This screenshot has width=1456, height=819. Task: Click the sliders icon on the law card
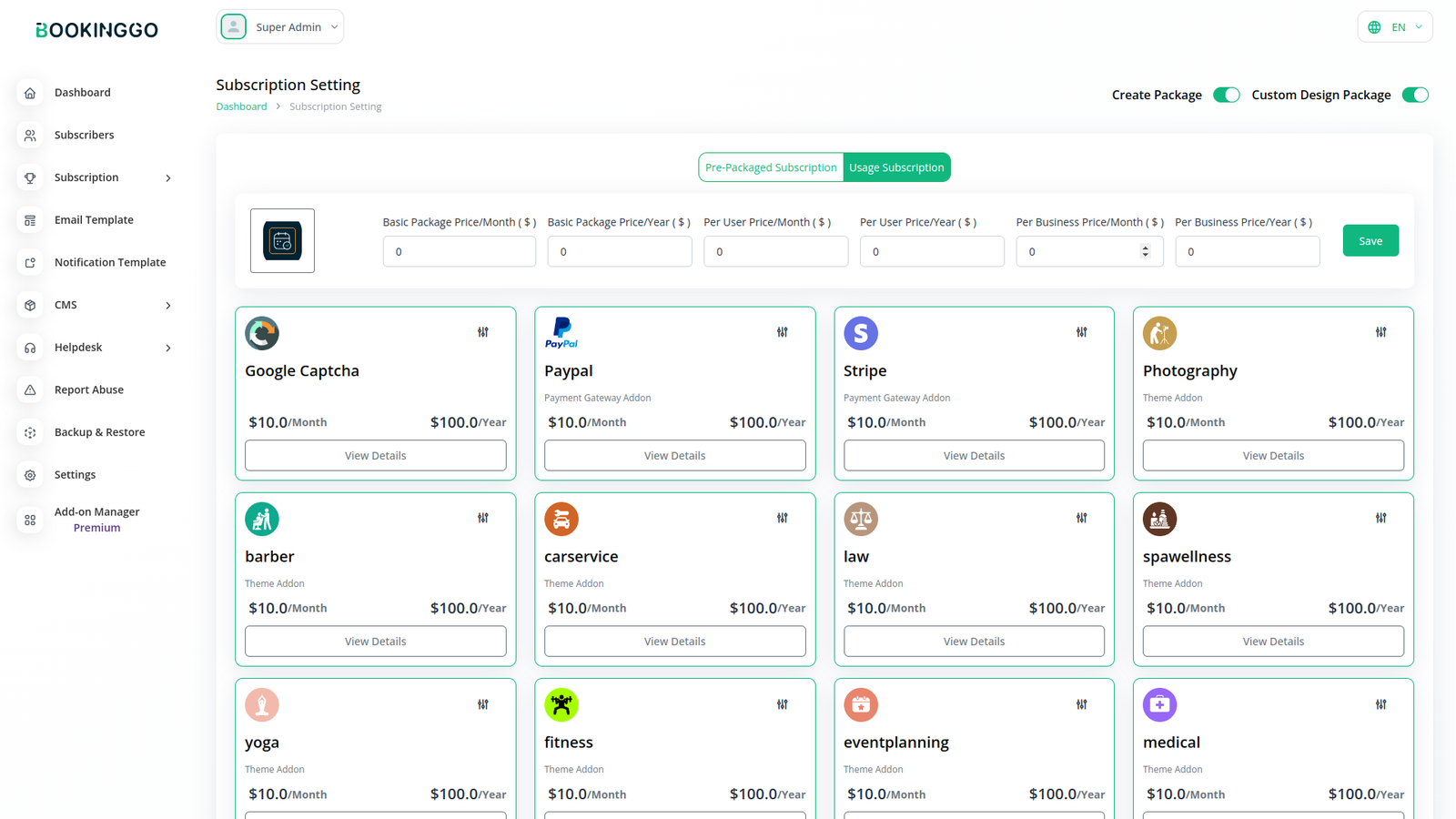click(1081, 518)
